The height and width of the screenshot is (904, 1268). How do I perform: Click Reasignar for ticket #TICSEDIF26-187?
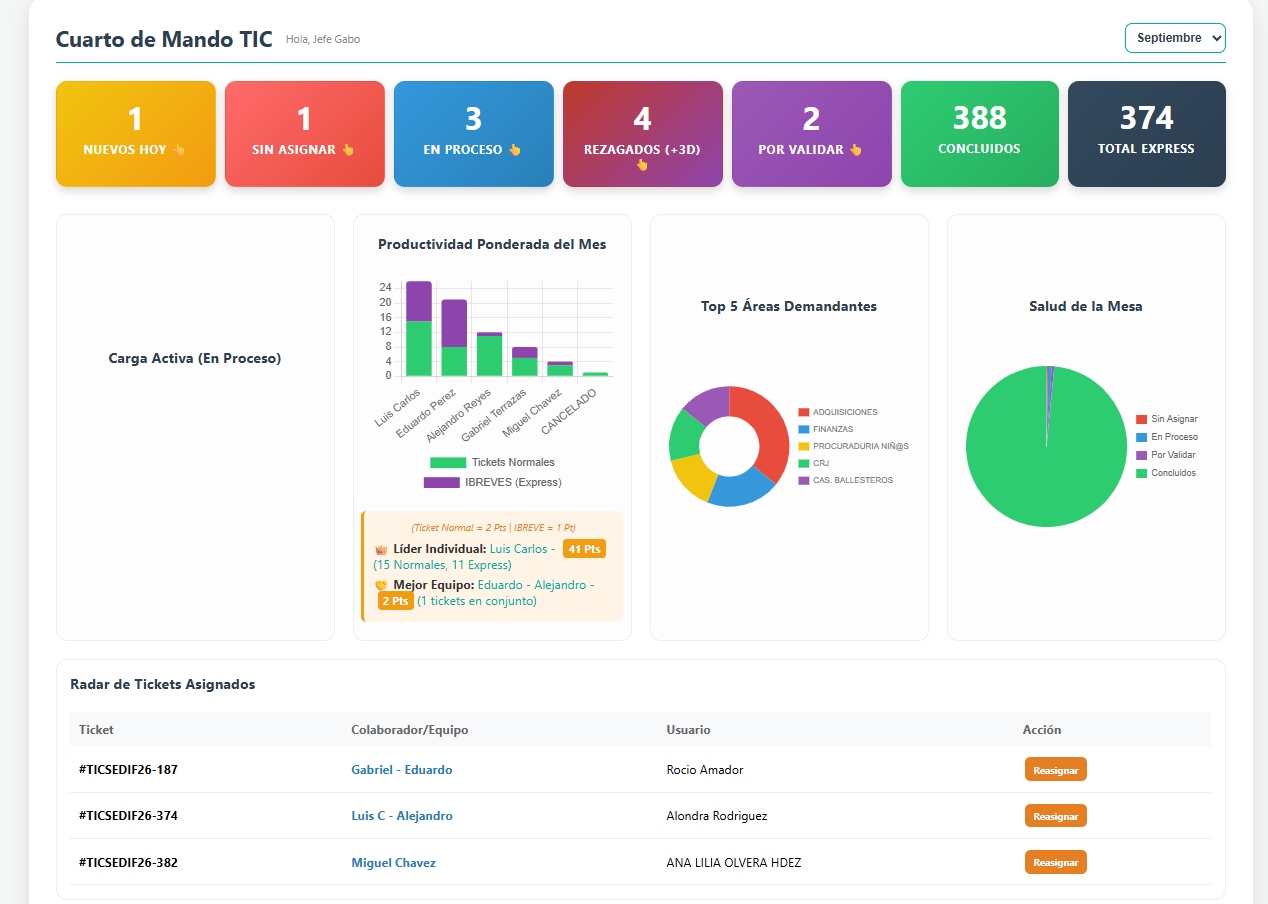[x=1056, y=770]
